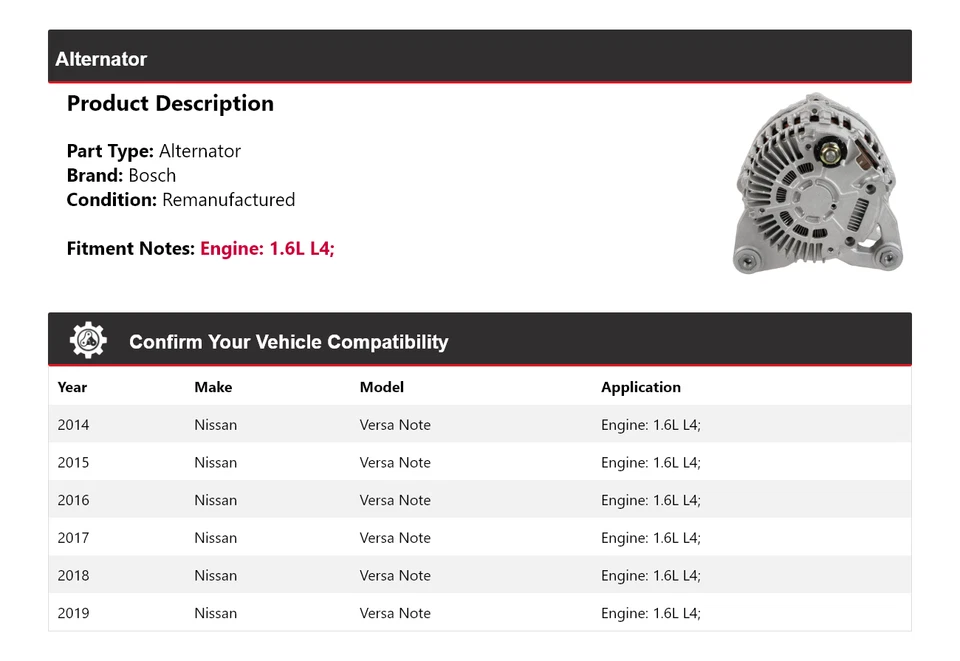Click the red Fitment Notes engine text
Screen dimensions: 960x661
coord(266,248)
